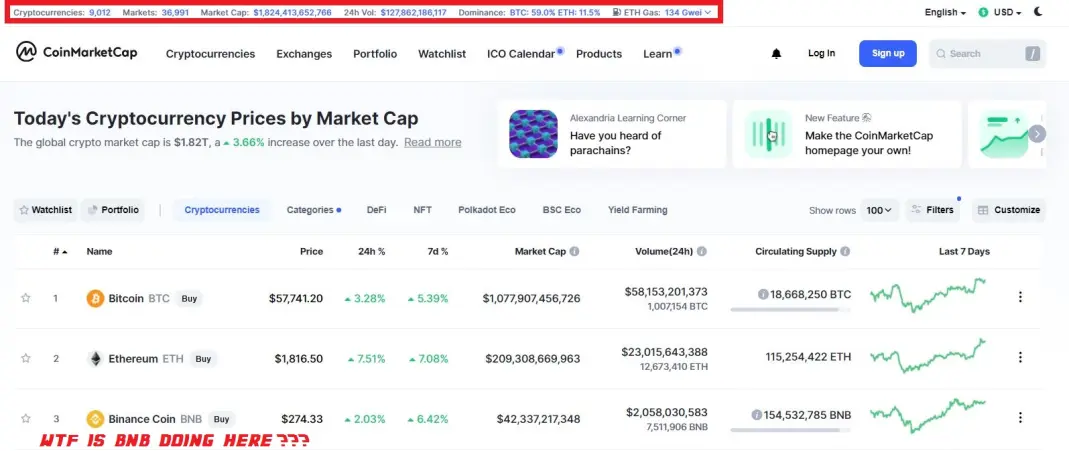Star Ethereum to add to watchlist

click(x=25, y=358)
